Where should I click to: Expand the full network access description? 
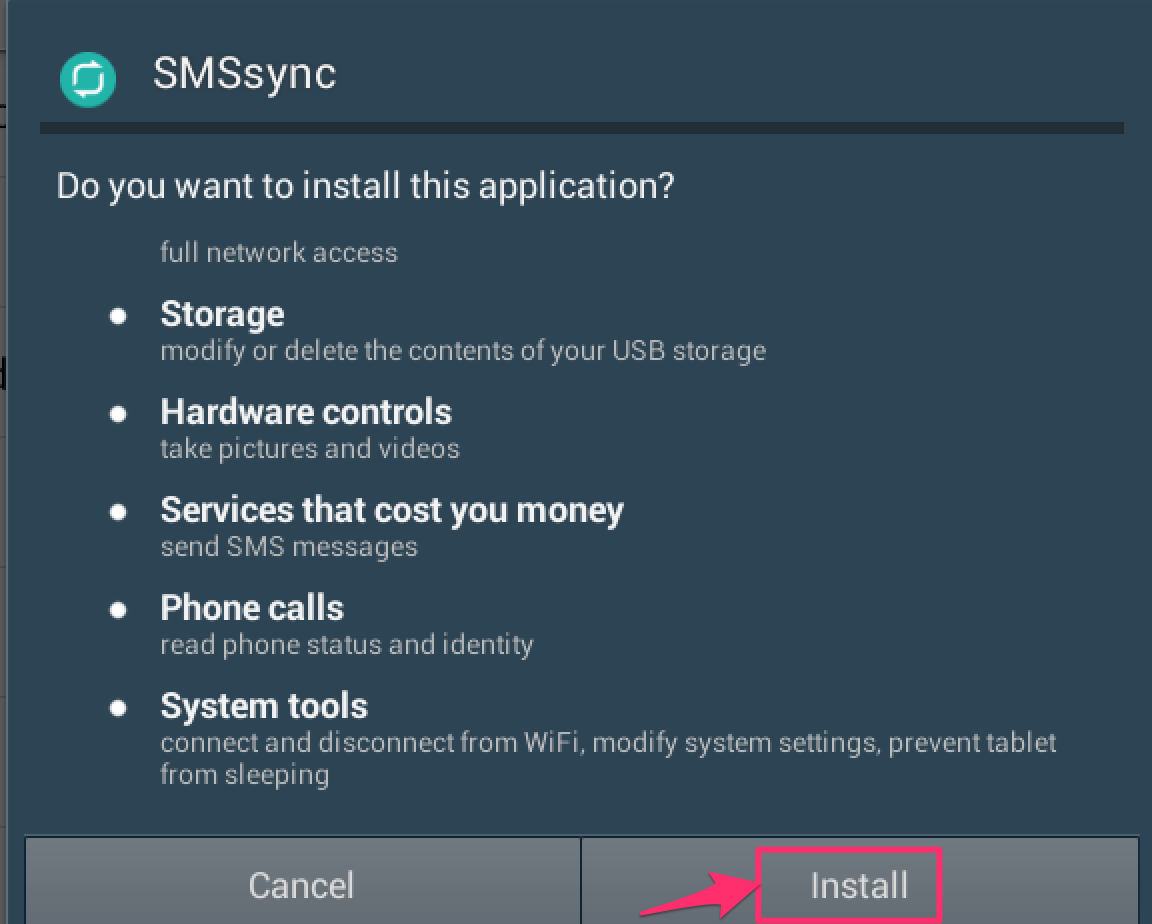pos(278,252)
